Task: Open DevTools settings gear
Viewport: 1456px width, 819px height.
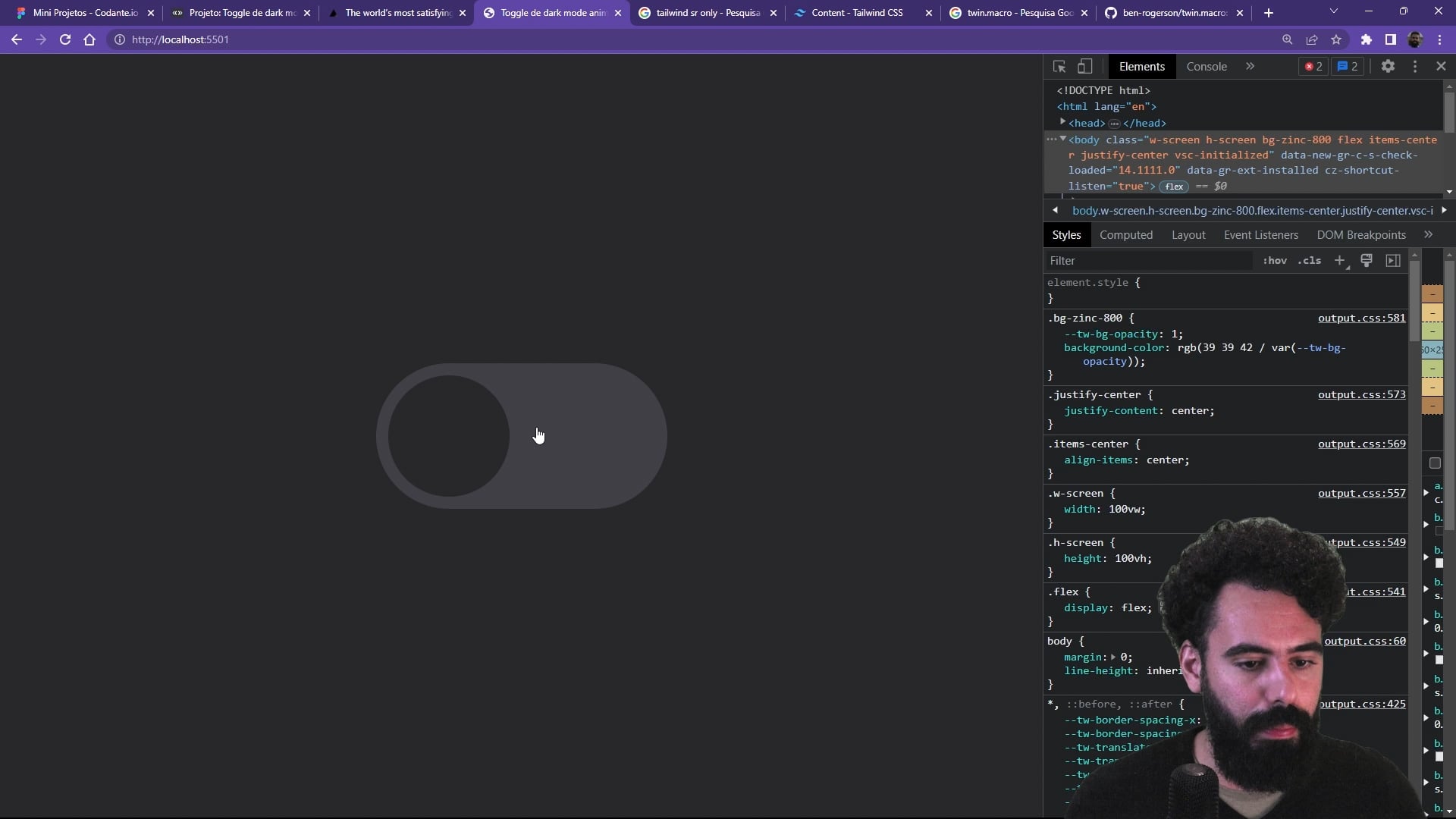Action: (1388, 67)
